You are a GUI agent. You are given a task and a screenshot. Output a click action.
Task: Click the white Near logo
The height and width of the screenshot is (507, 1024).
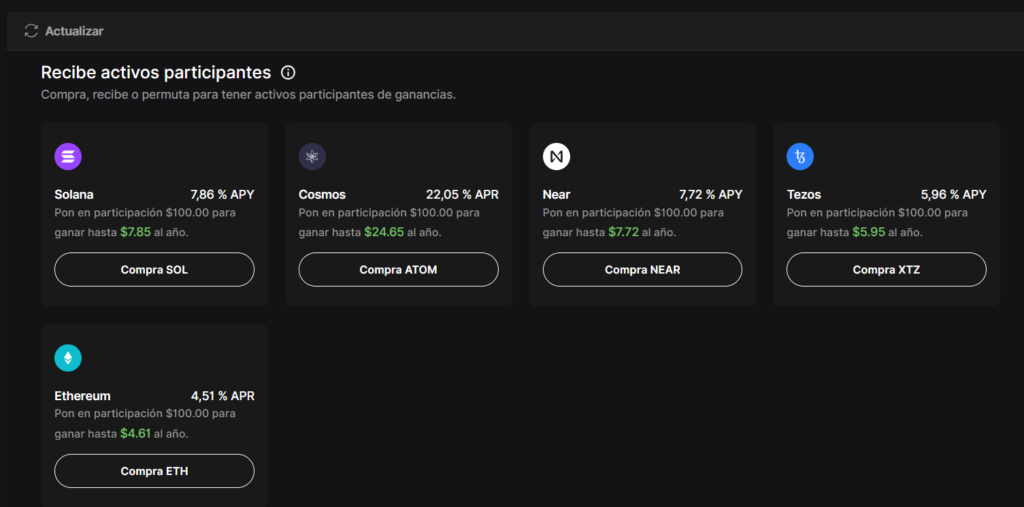click(x=556, y=157)
